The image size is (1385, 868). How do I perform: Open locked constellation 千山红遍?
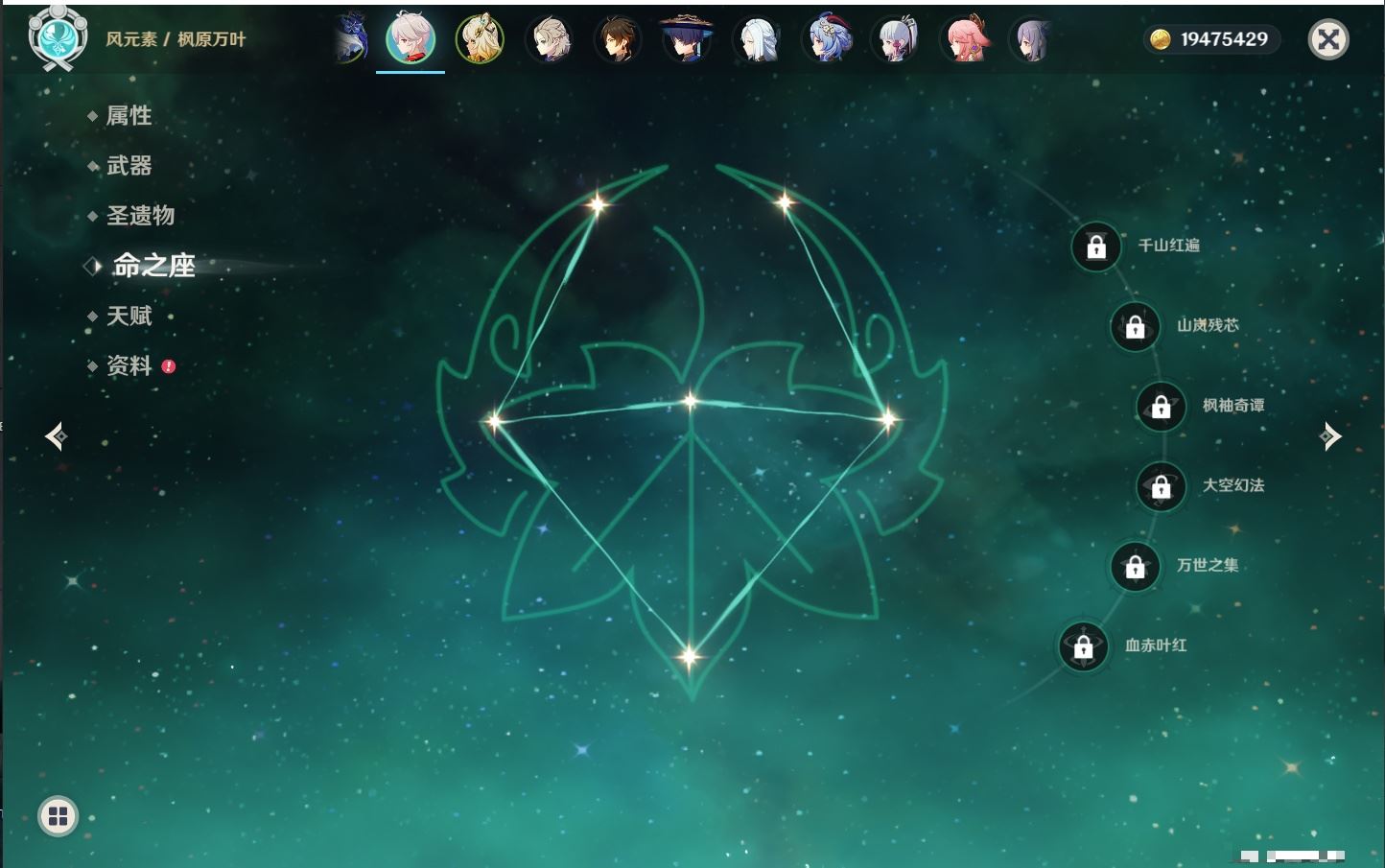point(1096,246)
